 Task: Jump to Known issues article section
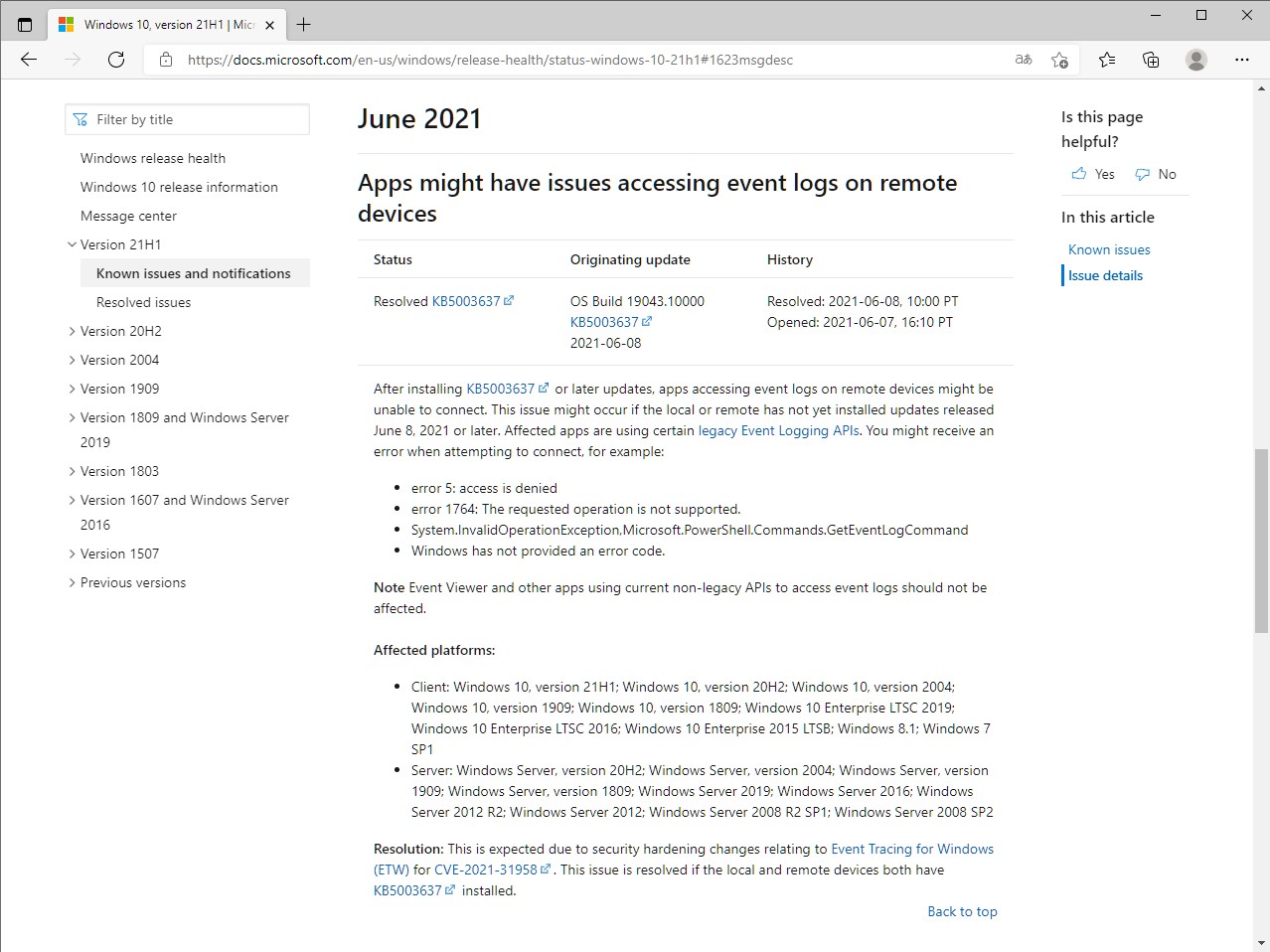[x=1109, y=249]
